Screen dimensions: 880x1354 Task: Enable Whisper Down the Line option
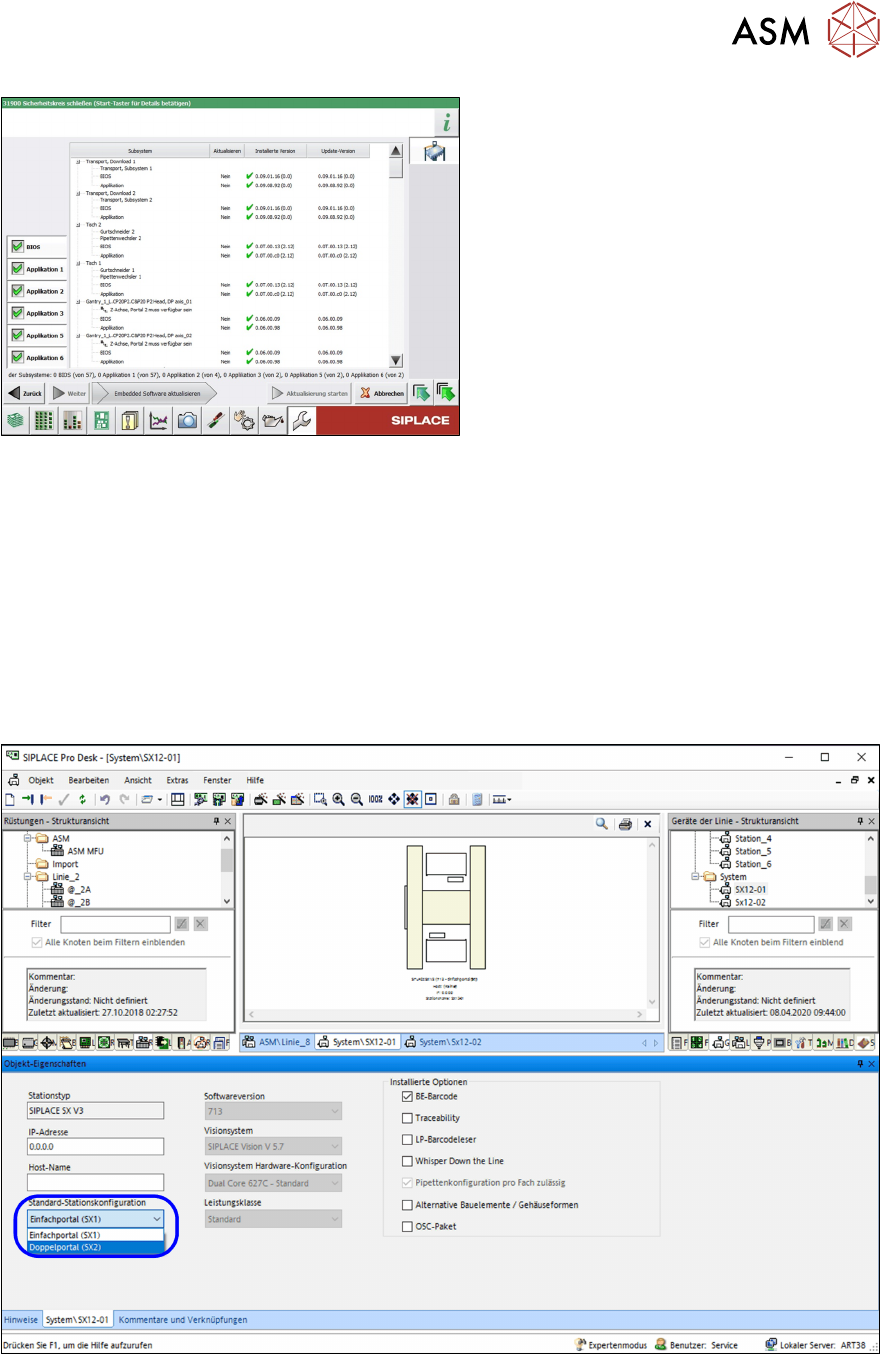(x=407, y=1161)
